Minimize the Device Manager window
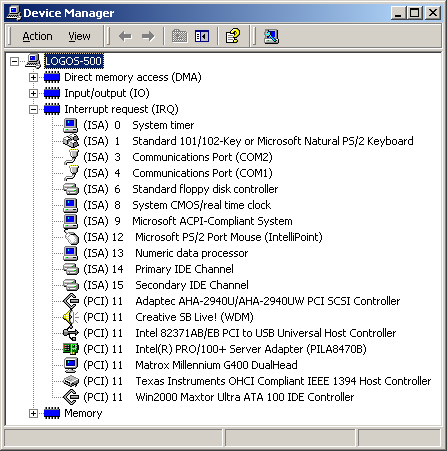 (398, 13)
